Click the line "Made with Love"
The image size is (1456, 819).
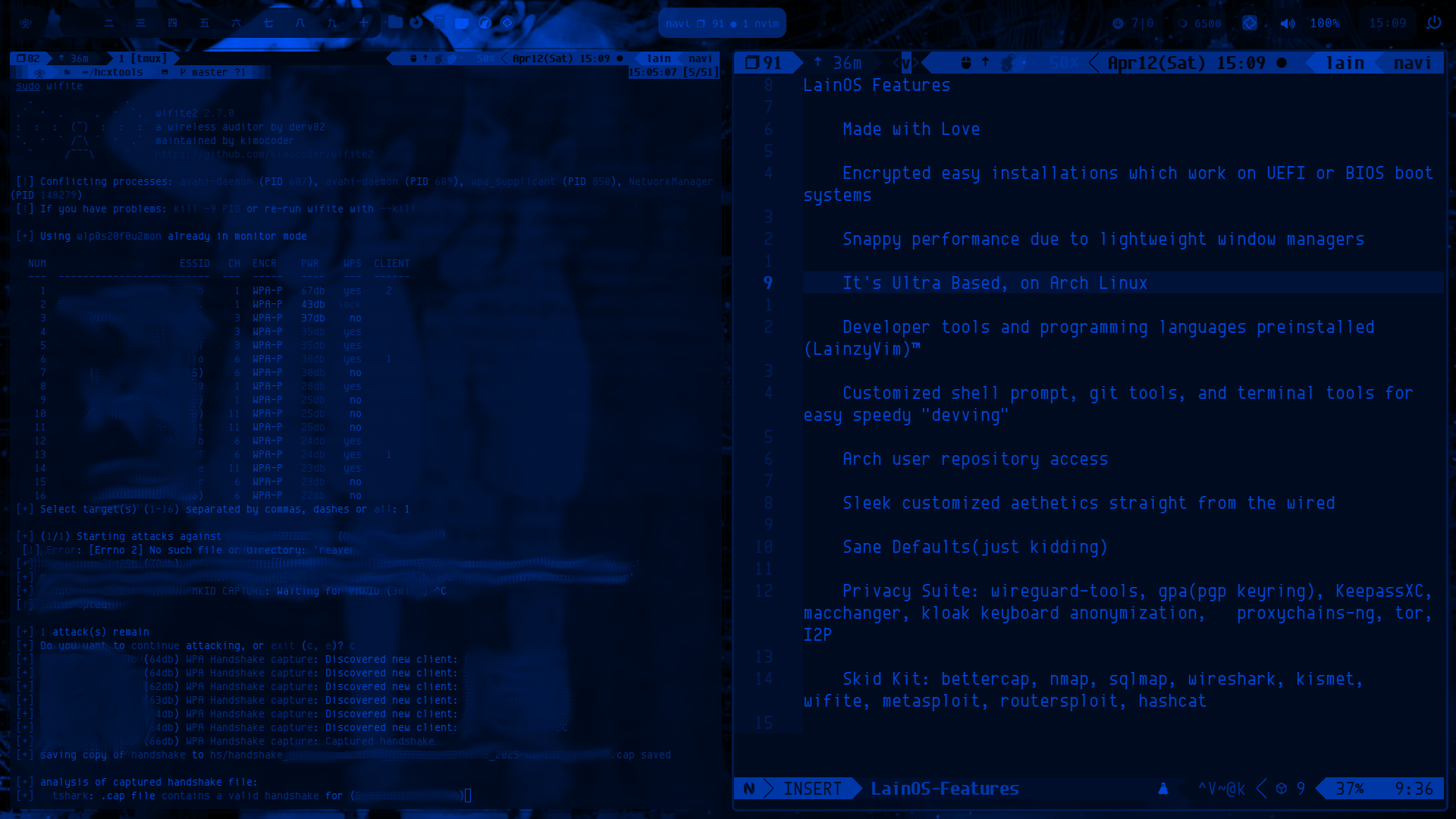click(x=912, y=129)
